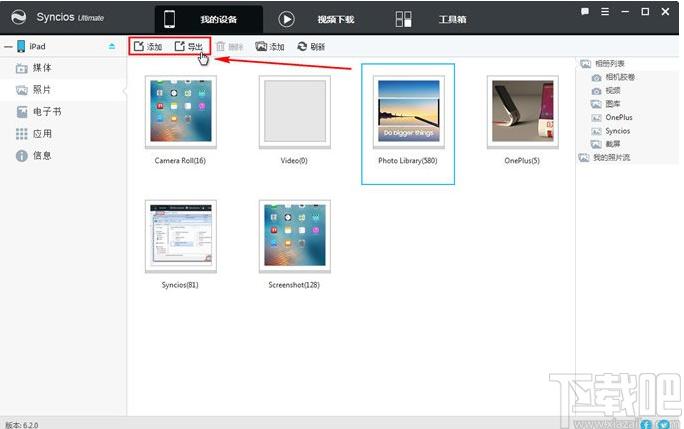Select 视频 in the album list
Screen dimensions: 684x429
coord(606,91)
